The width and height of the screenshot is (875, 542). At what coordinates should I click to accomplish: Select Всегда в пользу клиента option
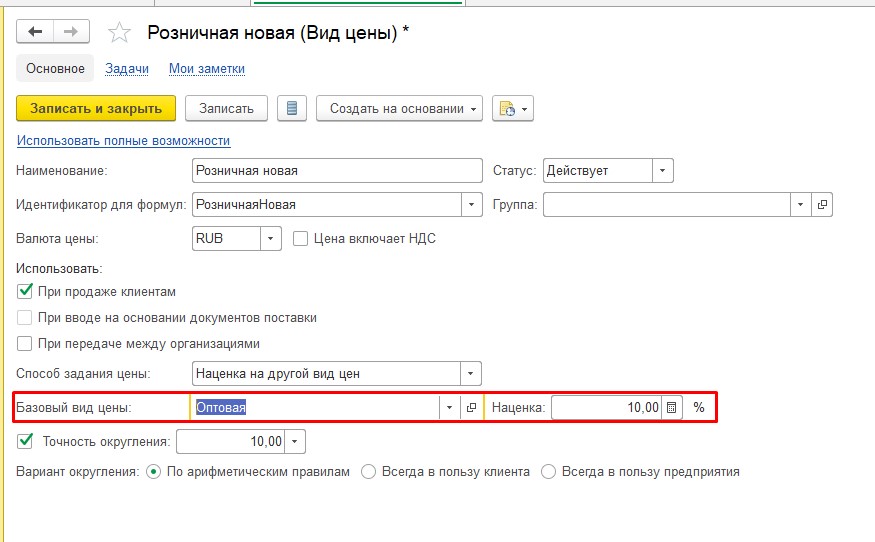tap(368, 472)
